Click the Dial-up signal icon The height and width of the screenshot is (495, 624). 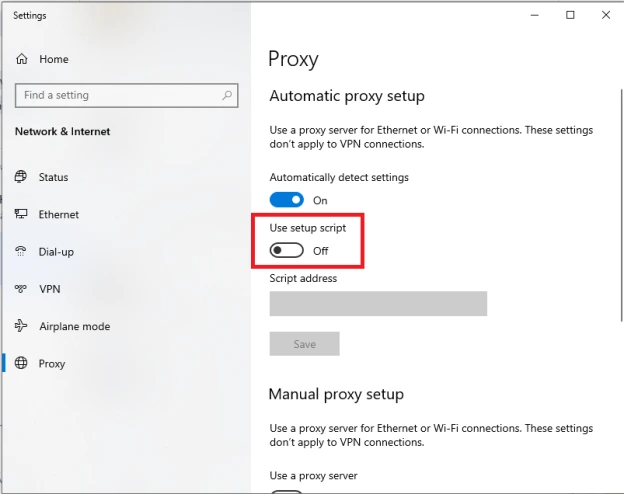[x=21, y=252]
